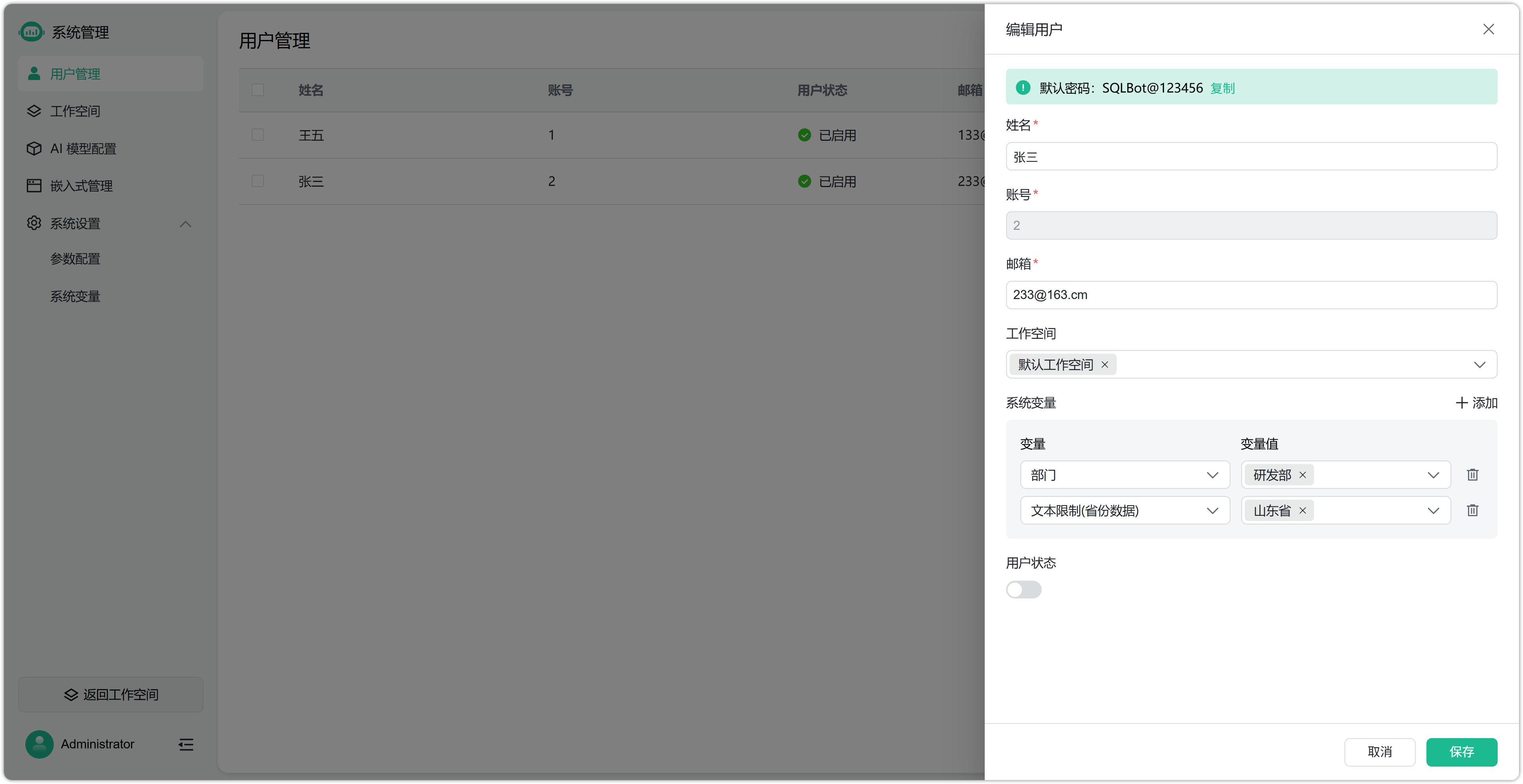Open the 变量值 dropdown showing 山东省

coord(1433,510)
